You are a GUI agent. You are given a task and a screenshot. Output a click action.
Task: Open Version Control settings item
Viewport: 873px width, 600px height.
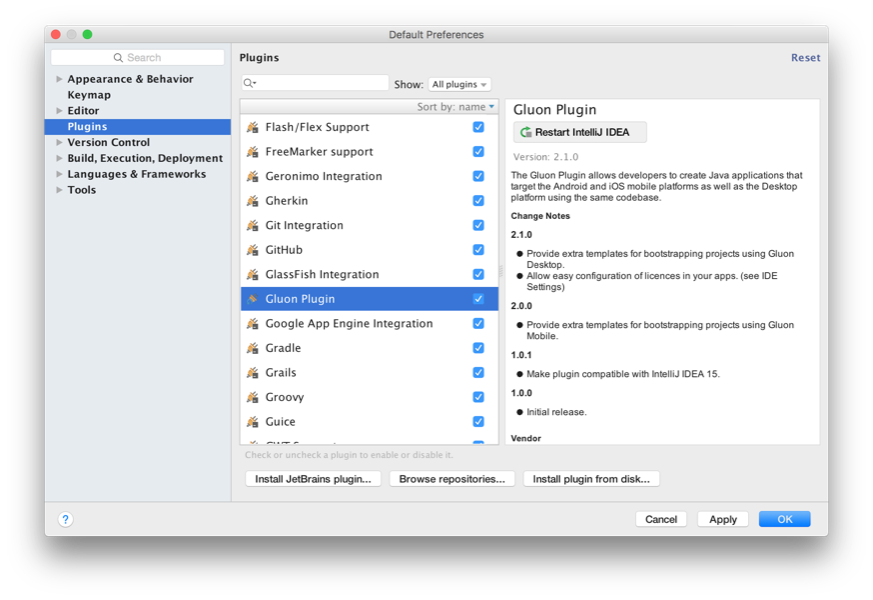click(x=109, y=142)
